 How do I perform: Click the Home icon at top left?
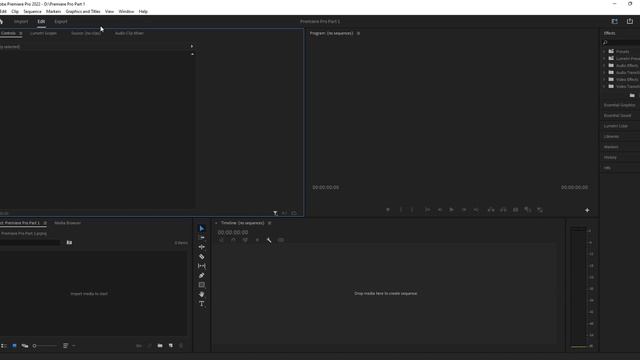(x=2, y=21)
